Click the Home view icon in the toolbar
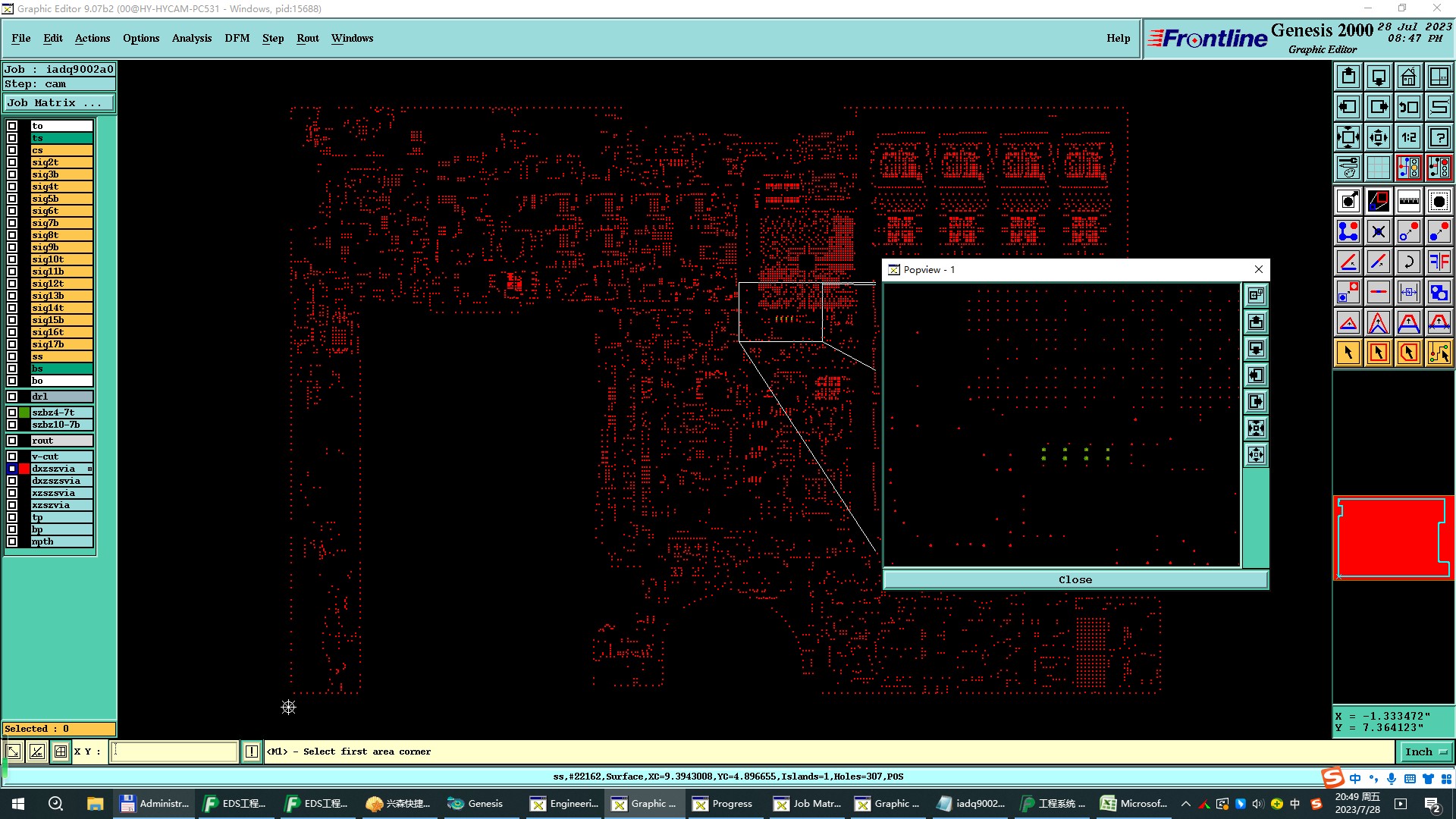 1408,77
